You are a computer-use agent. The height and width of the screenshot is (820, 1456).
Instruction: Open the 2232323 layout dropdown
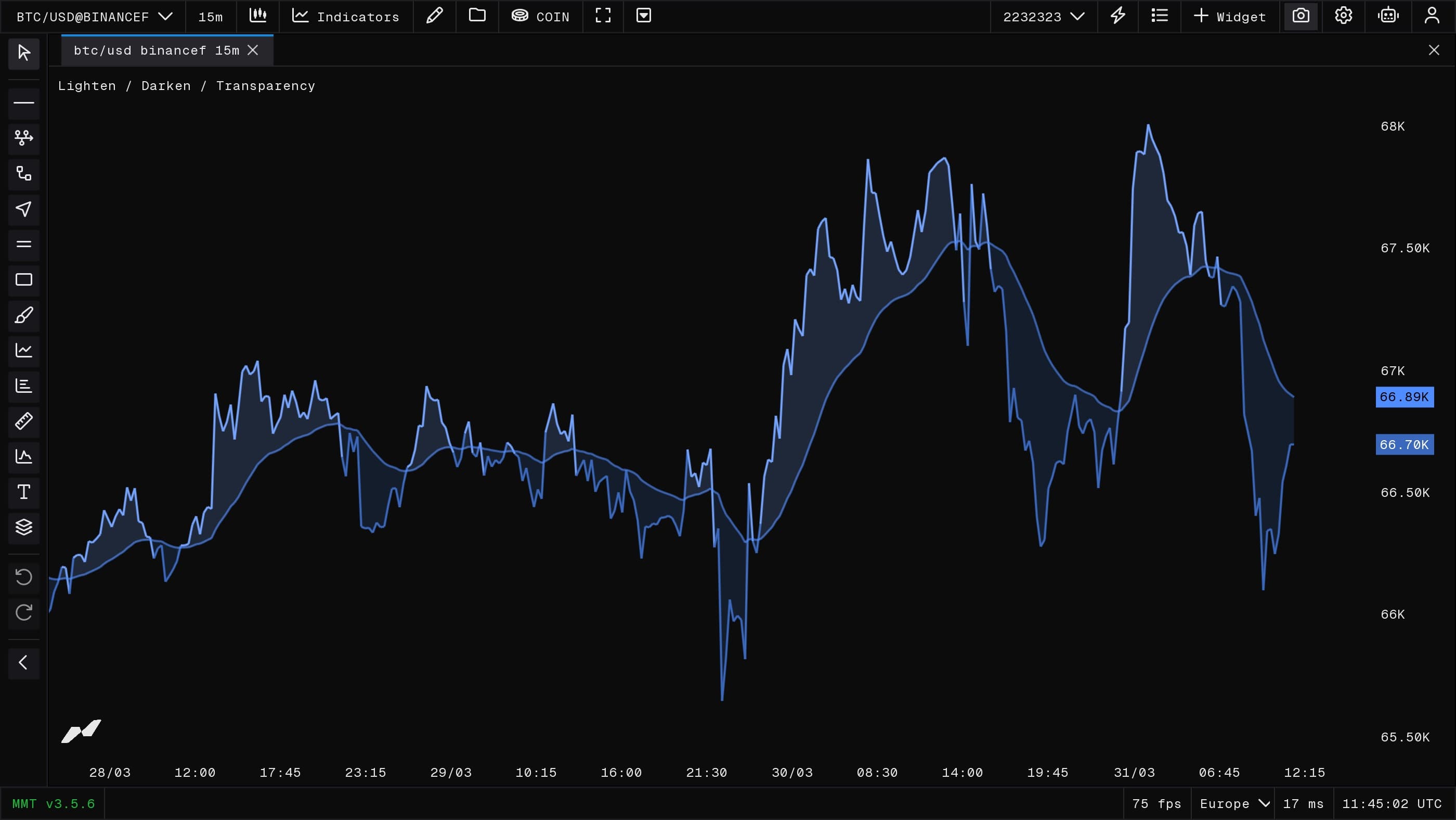coord(1044,17)
